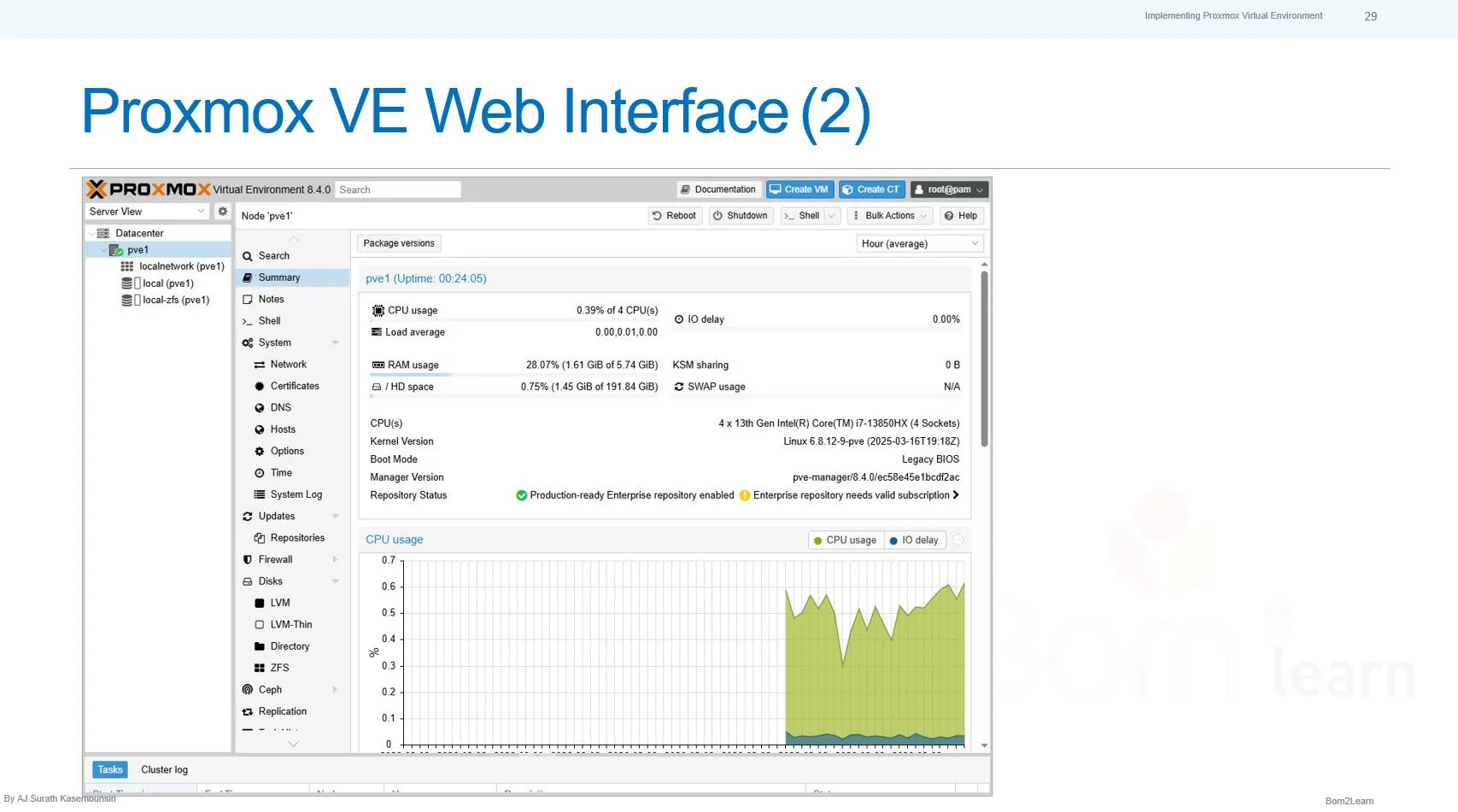1458x812 pixels.
Task: Click the Package versions button
Action: (399, 243)
